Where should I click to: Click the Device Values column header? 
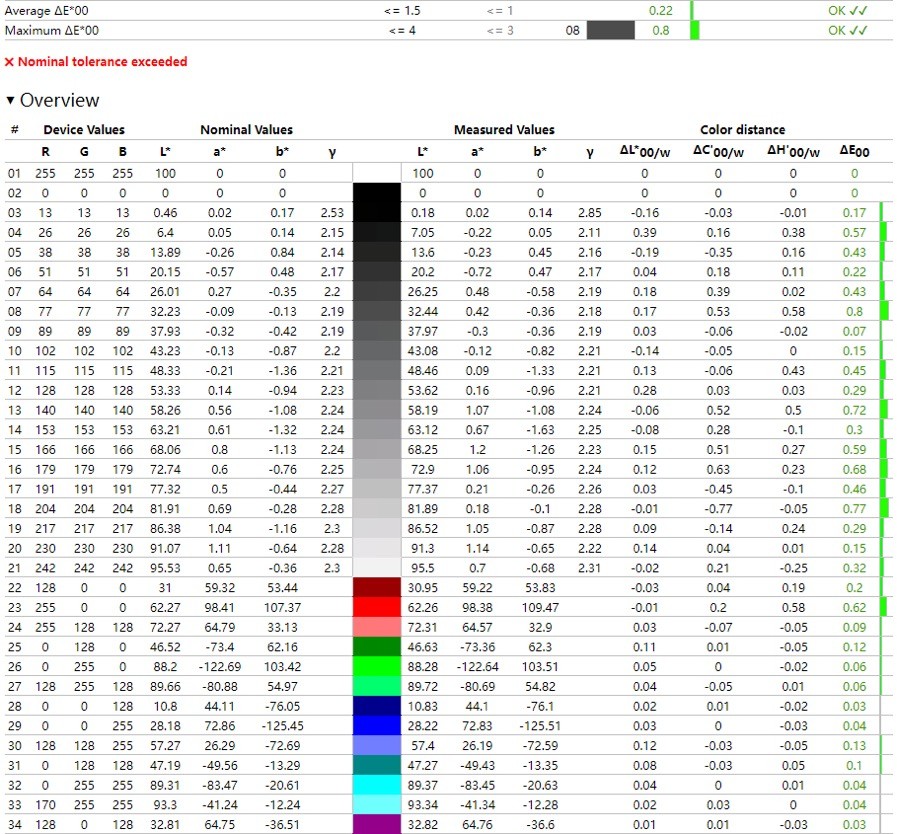click(x=84, y=130)
